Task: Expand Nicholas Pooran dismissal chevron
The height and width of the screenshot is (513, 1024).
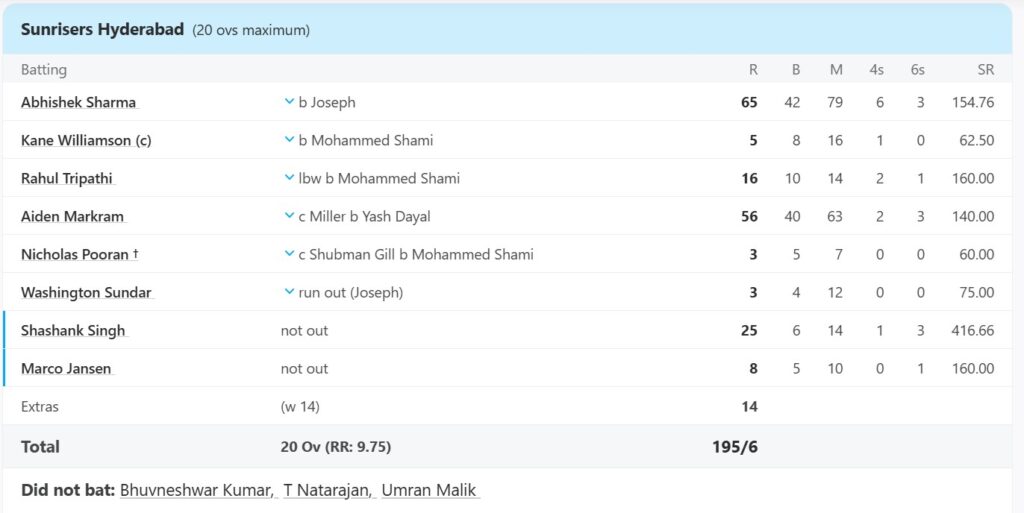Action: [289, 254]
